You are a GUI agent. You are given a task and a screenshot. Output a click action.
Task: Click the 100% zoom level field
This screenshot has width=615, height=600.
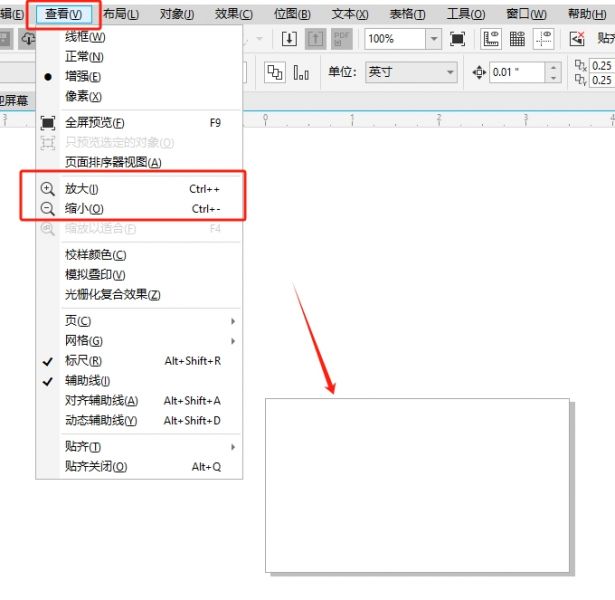pos(395,39)
